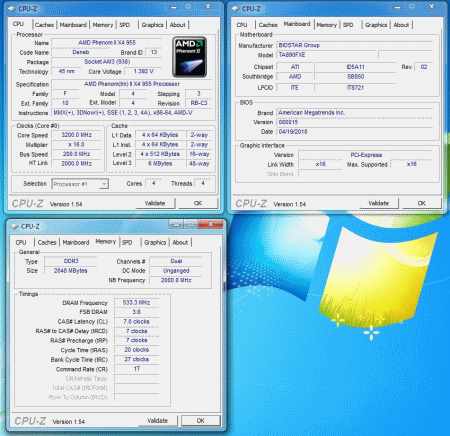450x436 pixels.
Task: Click the 'x 16.0' multiplier value
Action: tap(77, 145)
